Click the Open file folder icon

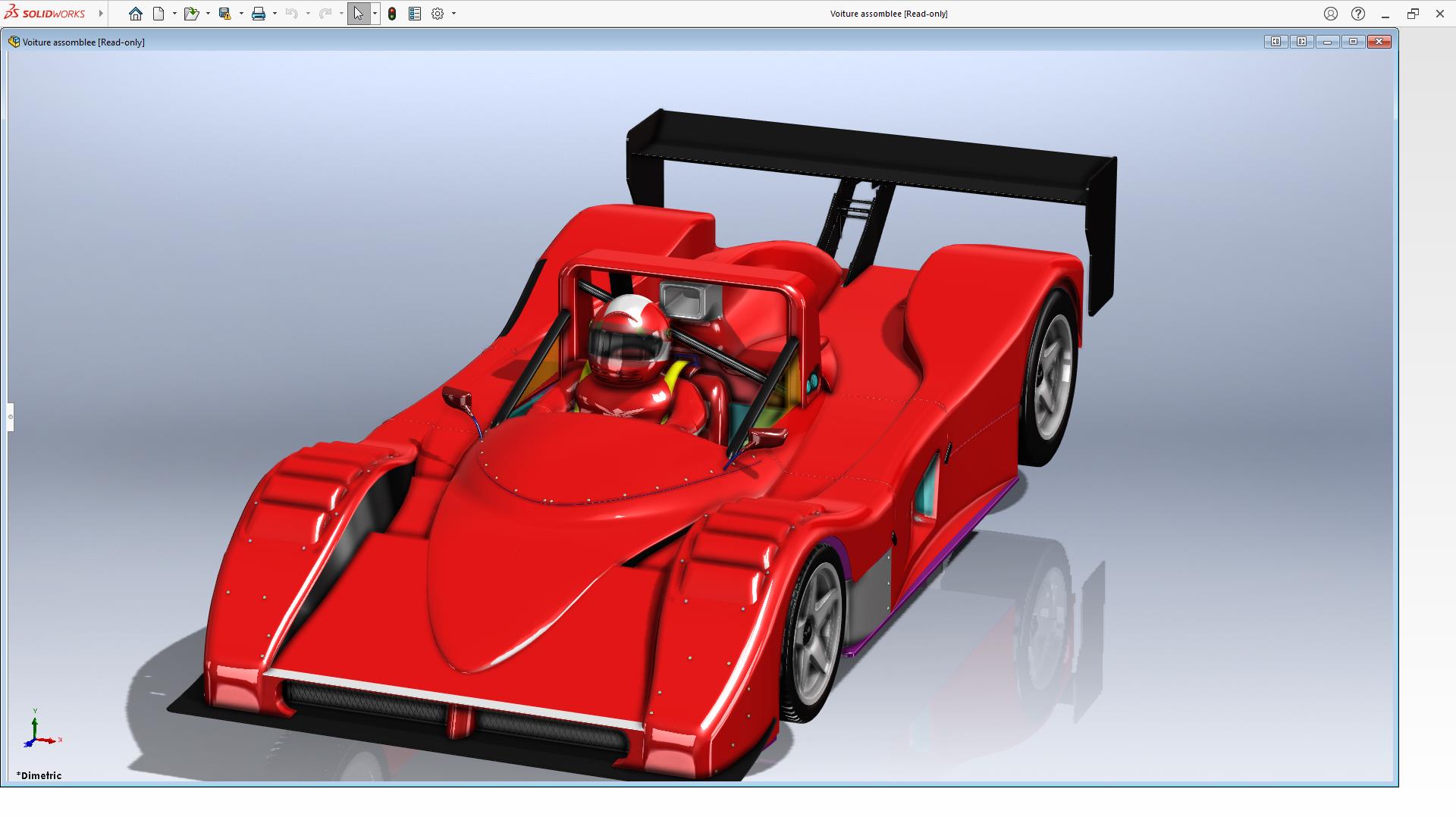[190, 14]
